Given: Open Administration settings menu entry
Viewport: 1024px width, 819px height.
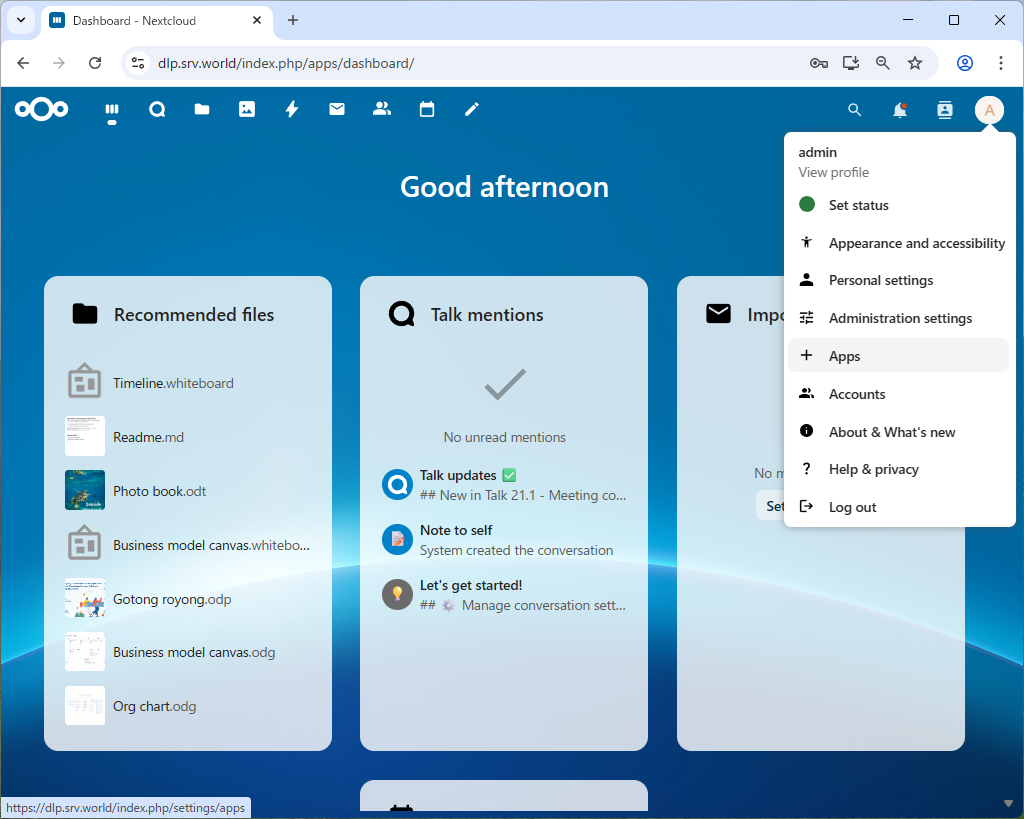Looking at the screenshot, I should coord(900,318).
